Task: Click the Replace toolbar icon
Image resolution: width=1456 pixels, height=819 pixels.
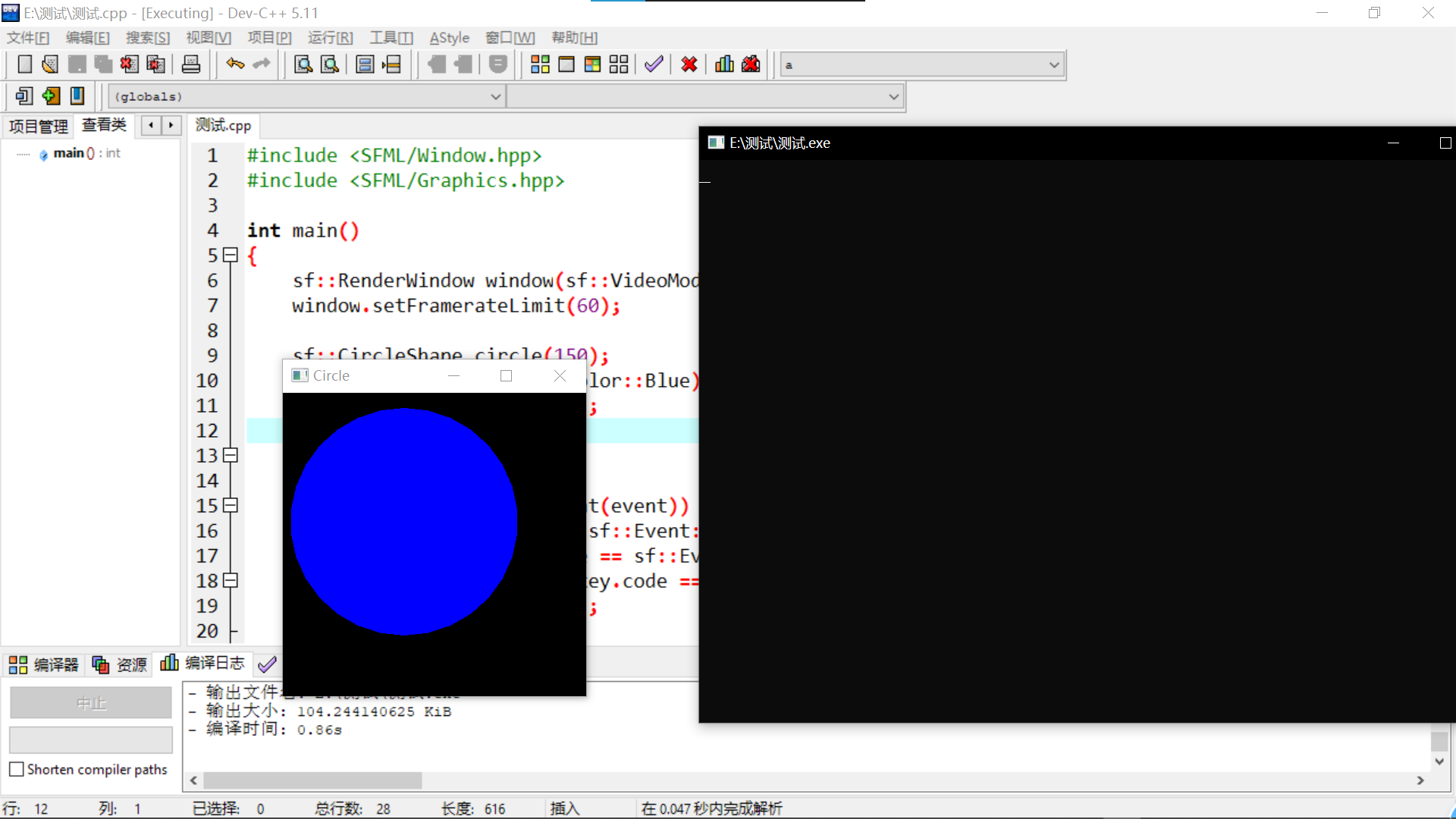Action: 329,64
